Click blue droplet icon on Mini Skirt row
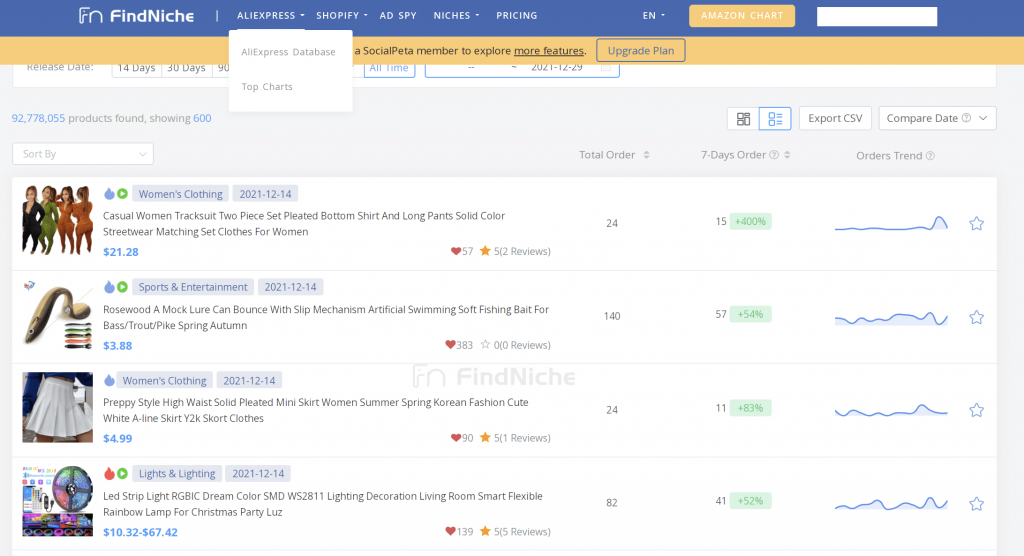The width and height of the screenshot is (1024, 556). [109, 380]
